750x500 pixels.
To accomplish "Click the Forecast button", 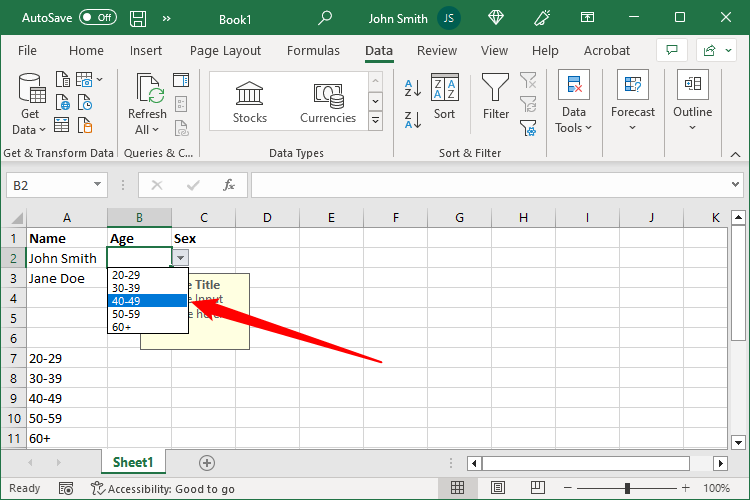I will [x=633, y=101].
